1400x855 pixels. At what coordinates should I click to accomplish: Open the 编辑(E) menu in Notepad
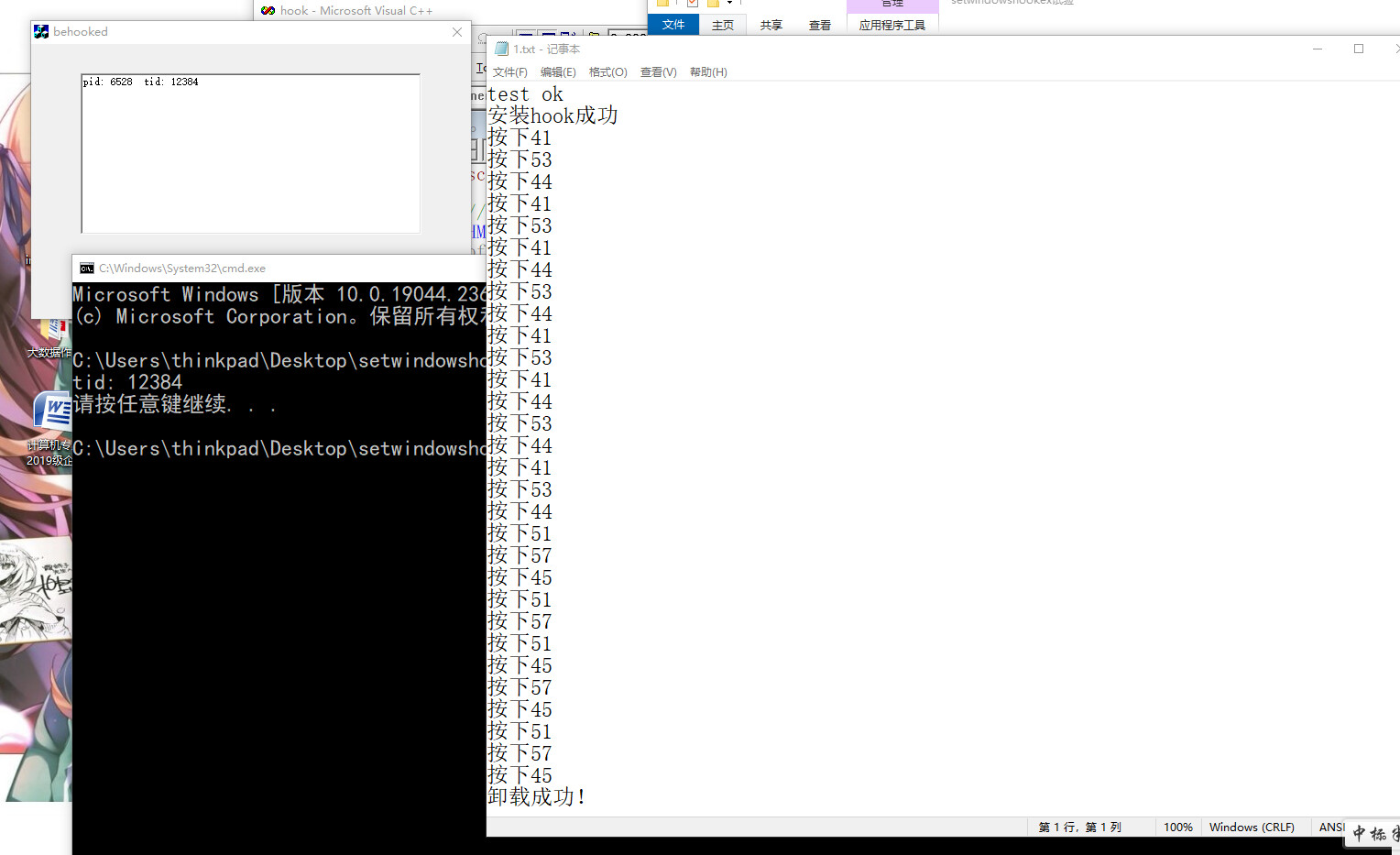[x=558, y=72]
